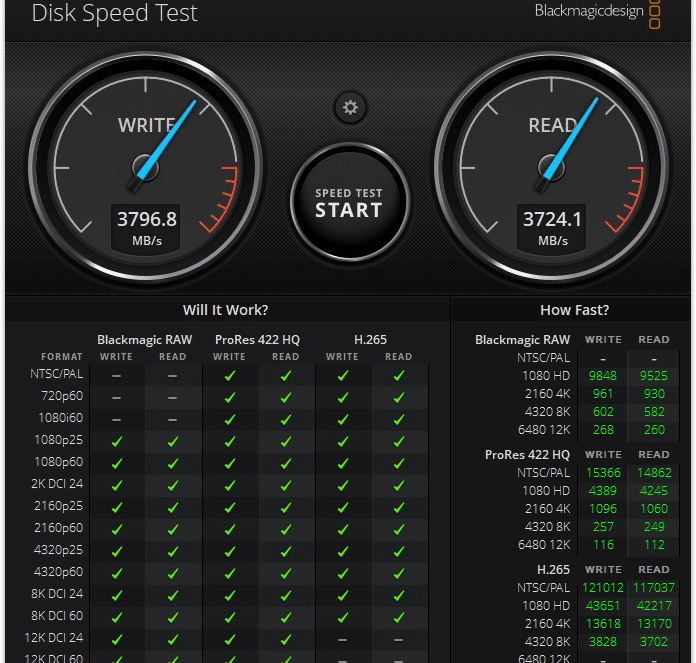
Task: Click the 2K DCI 24 format row label
Action: click(57, 484)
